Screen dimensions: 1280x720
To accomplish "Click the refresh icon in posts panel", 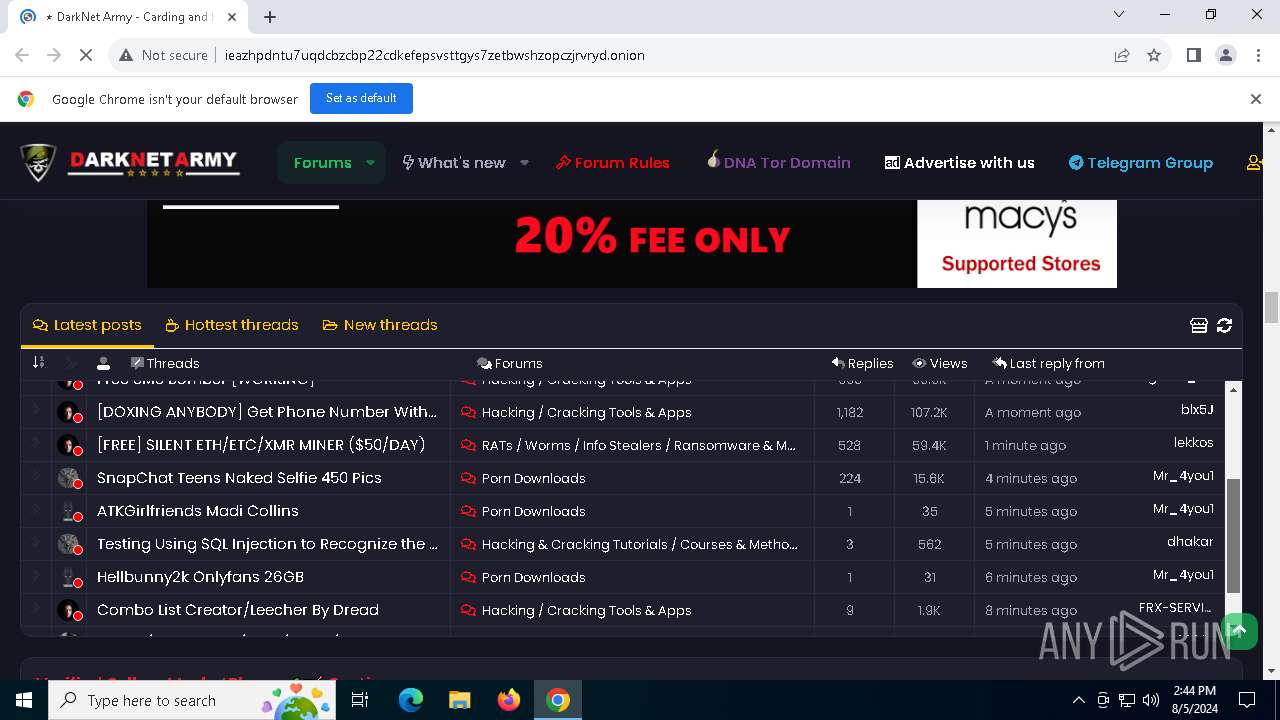I will pyautogui.click(x=1224, y=325).
